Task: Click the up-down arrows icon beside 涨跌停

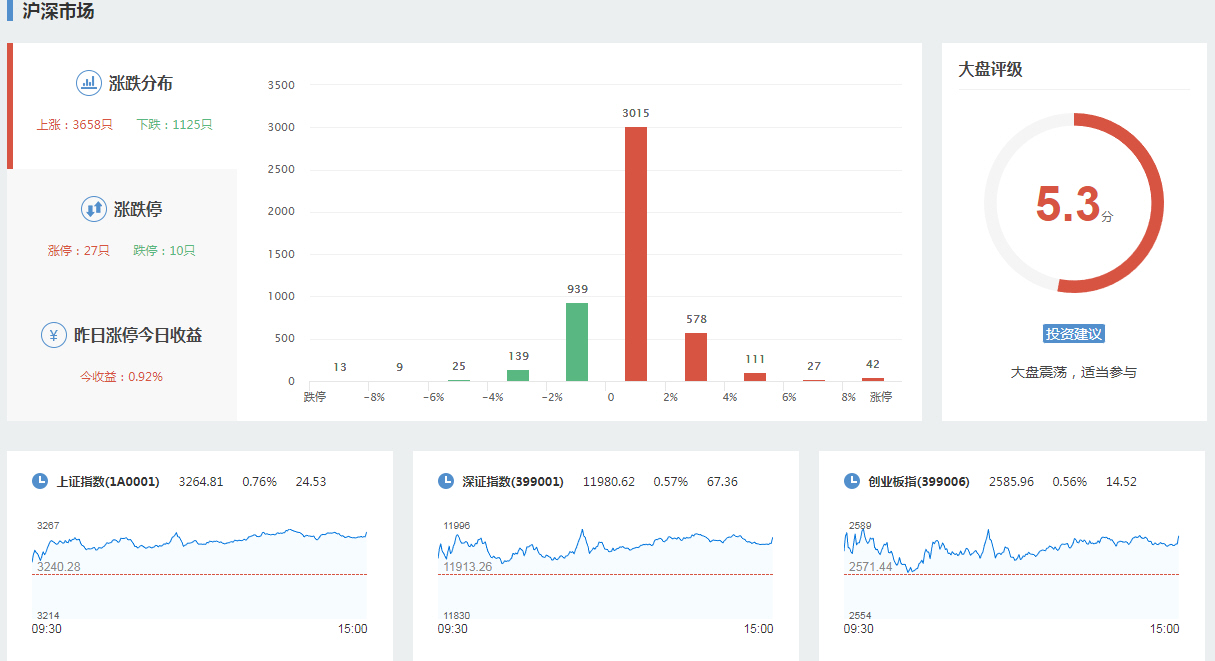Action: pos(93,209)
